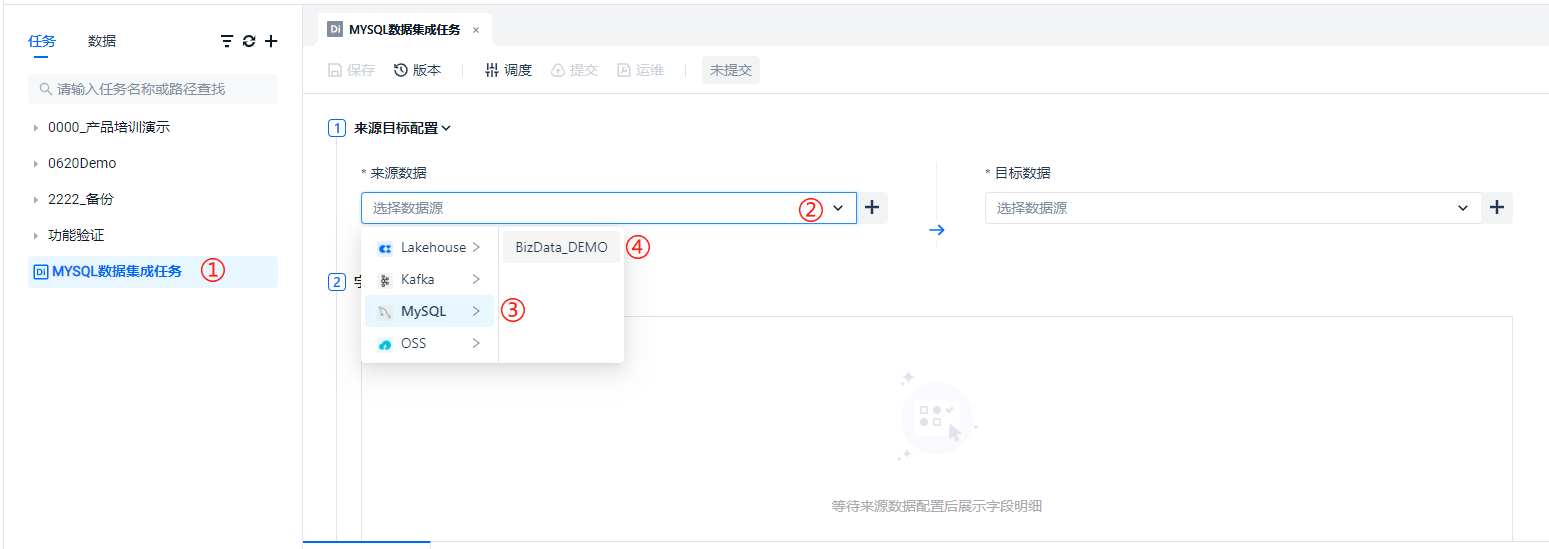1549x549 pixels.
Task: Expand the 0620Demo folder
Action: click(36, 164)
